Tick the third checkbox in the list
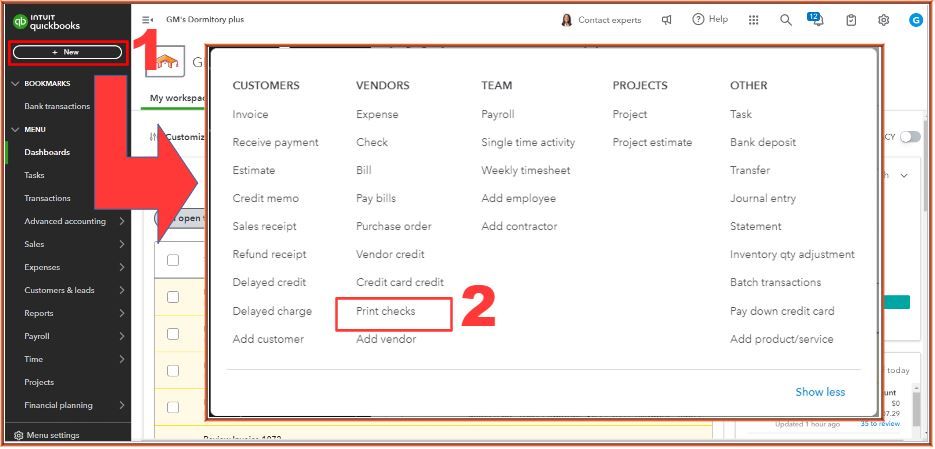Image resolution: width=935 pixels, height=449 pixels. (173, 334)
